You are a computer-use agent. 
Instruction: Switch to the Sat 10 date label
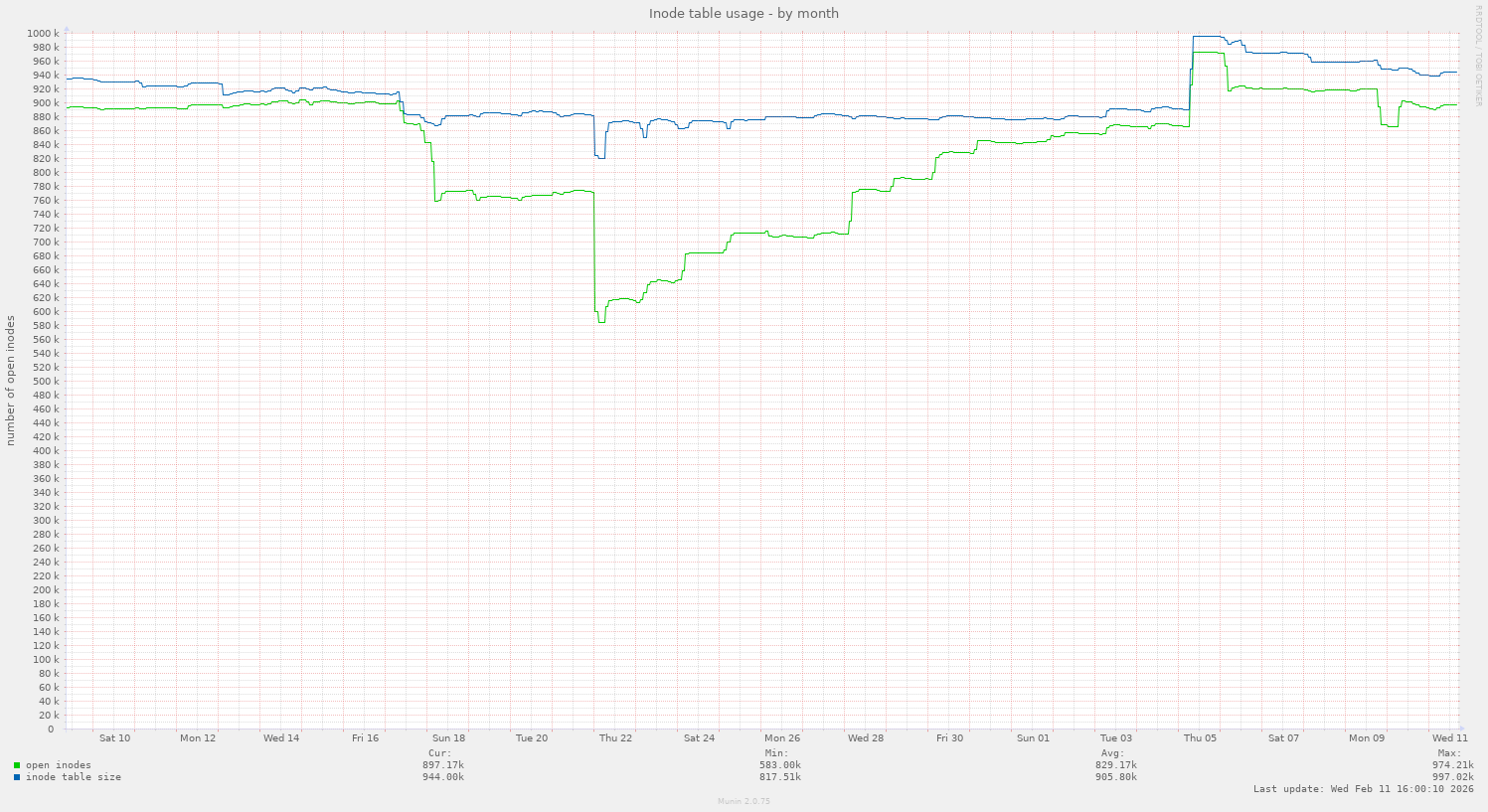click(x=114, y=738)
